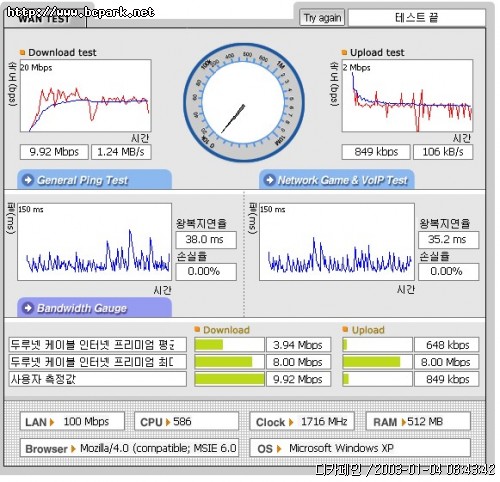
Task: Click the orange bullet beside Bandwidth Upload heading
Action: [x=345, y=330]
